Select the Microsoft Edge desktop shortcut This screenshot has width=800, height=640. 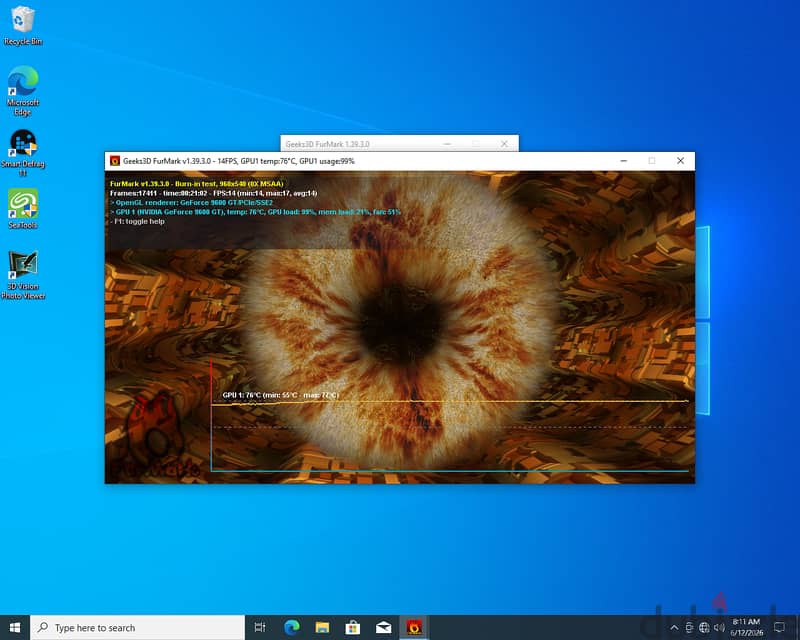[23, 90]
